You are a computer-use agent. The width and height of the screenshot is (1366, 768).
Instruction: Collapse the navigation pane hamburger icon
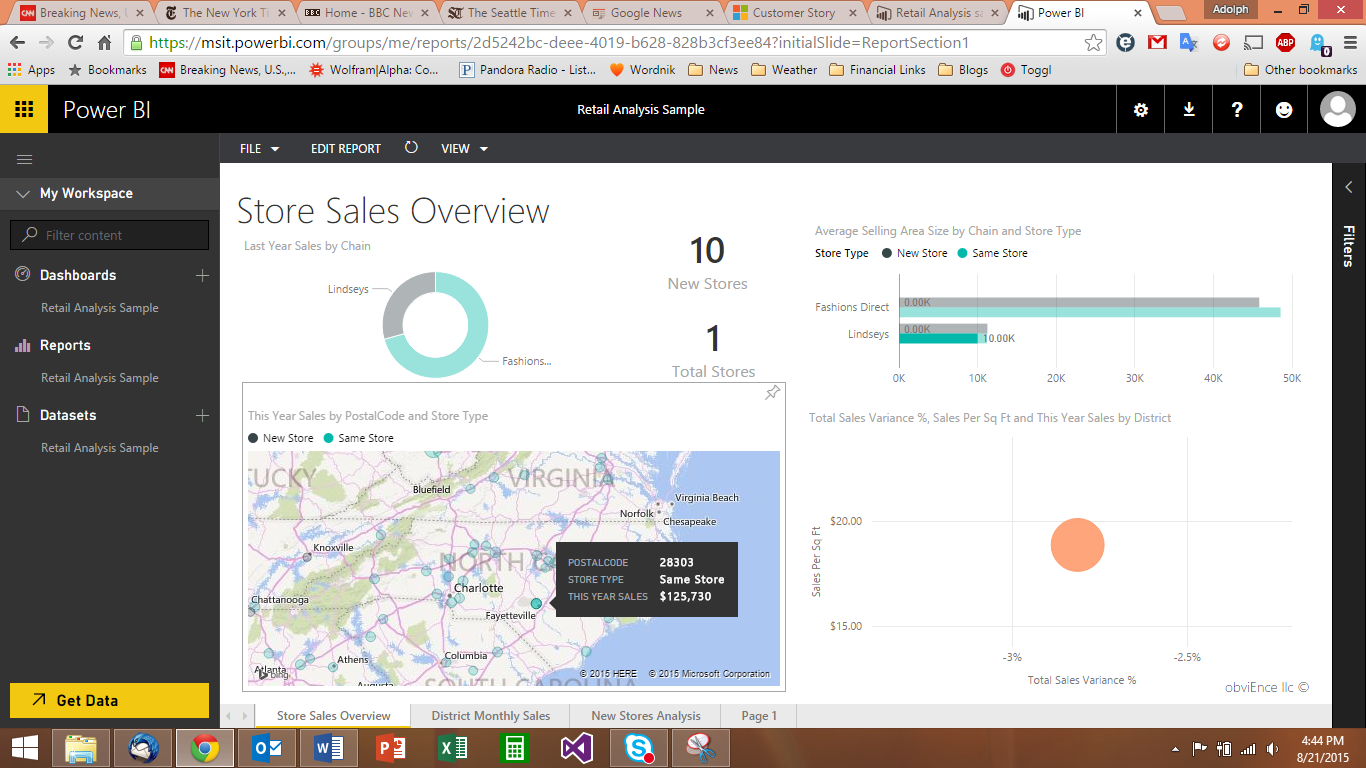25,159
